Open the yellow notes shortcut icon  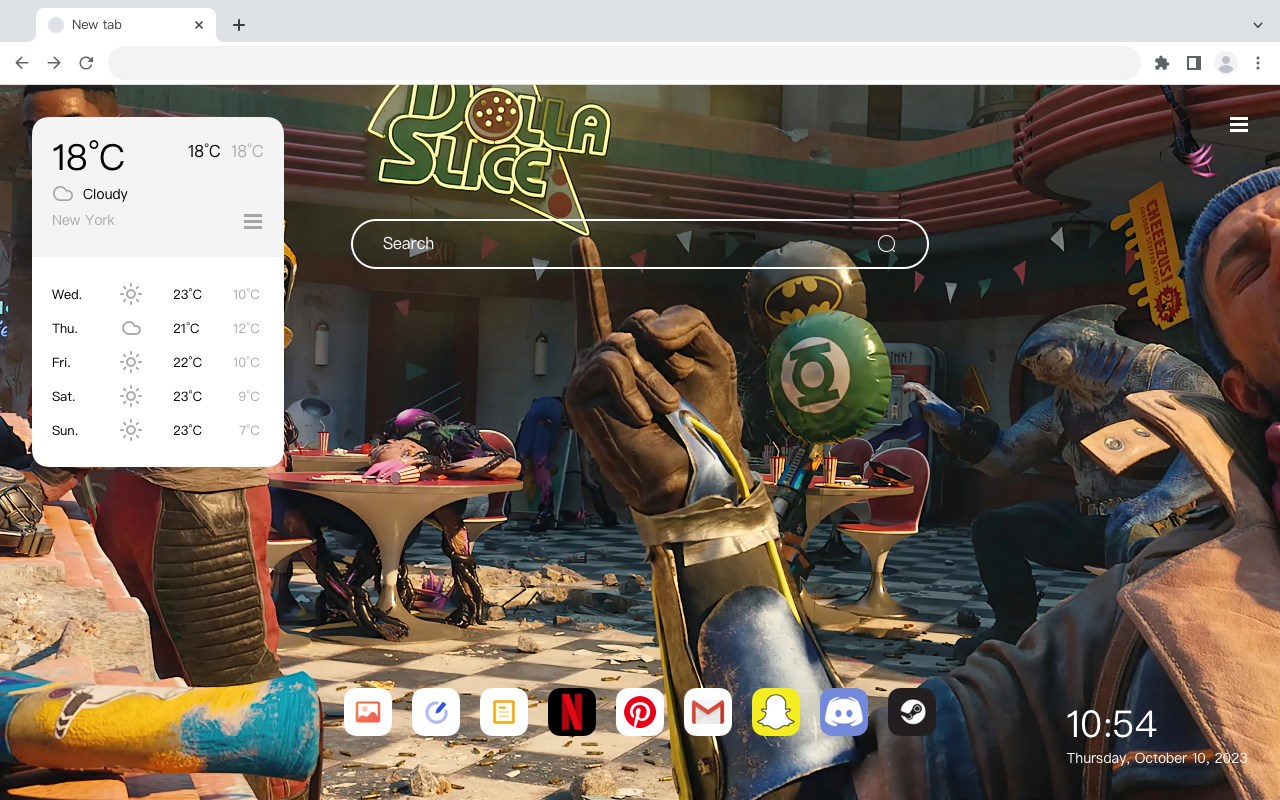pos(504,712)
